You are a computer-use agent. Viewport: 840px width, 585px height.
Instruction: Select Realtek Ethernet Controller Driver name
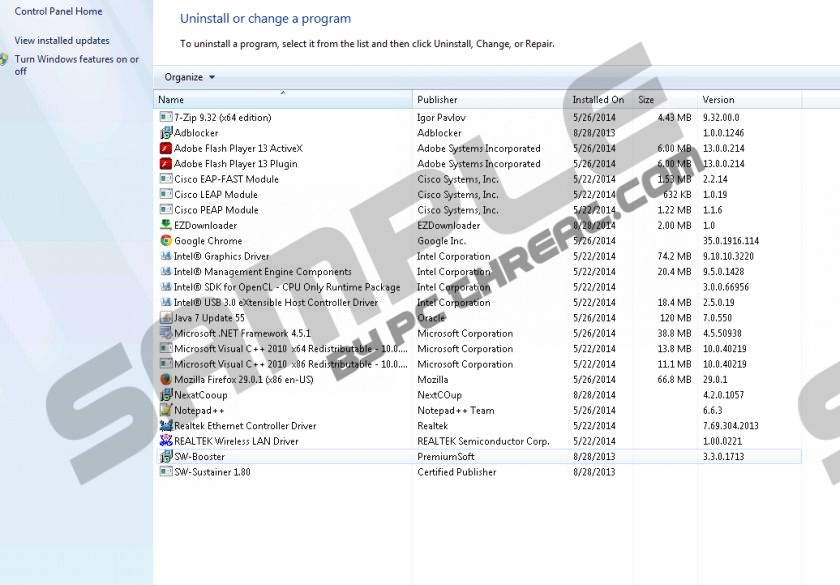(245, 426)
